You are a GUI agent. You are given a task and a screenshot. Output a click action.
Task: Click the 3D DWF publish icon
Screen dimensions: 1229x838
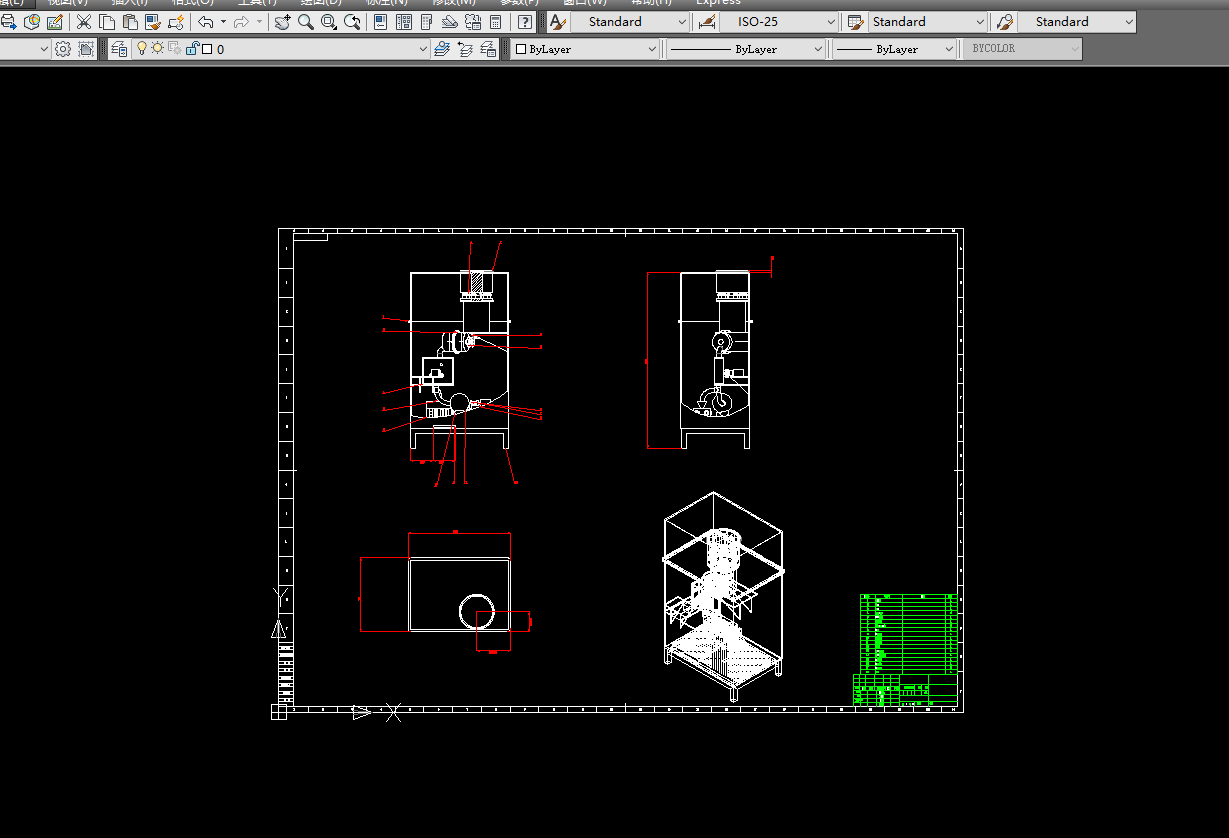point(32,22)
